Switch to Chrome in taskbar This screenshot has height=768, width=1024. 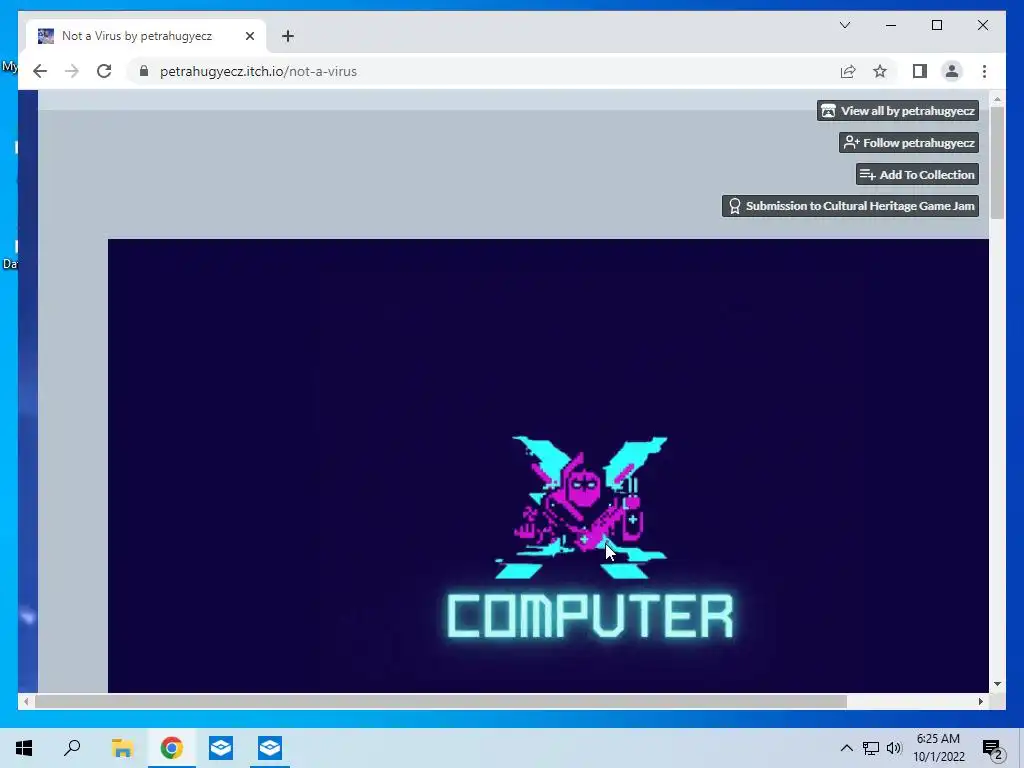(x=171, y=748)
